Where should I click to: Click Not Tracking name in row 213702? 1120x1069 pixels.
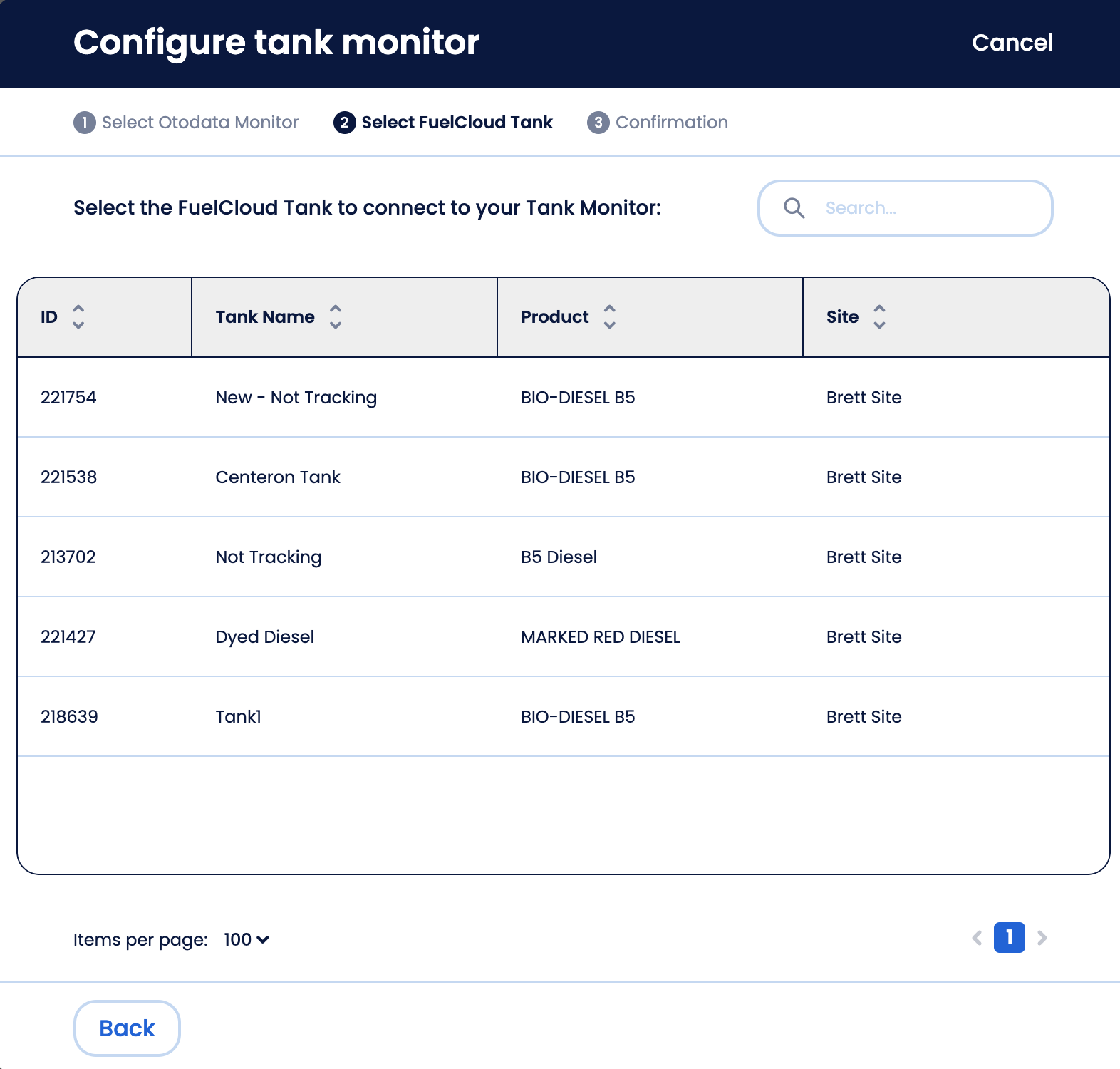(x=269, y=557)
